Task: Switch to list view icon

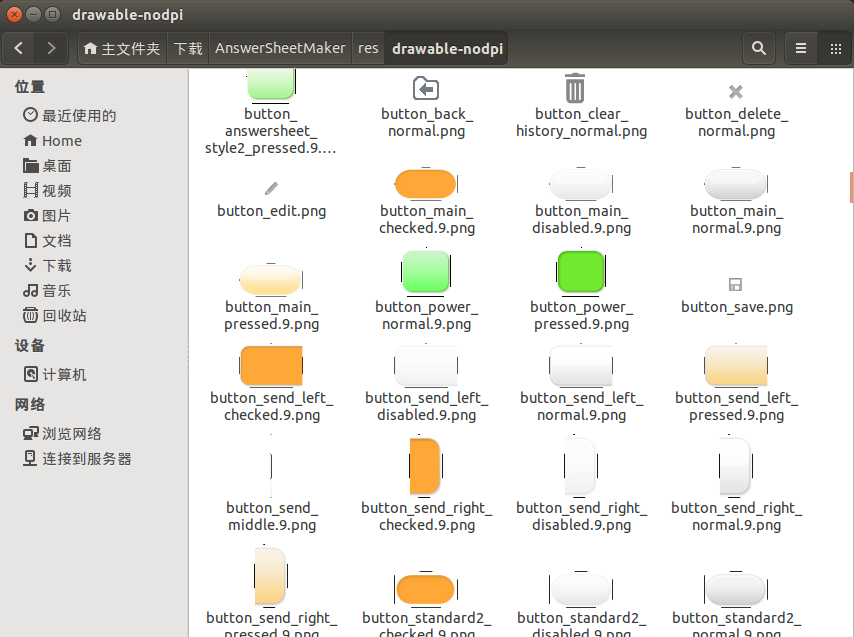Action: point(801,48)
